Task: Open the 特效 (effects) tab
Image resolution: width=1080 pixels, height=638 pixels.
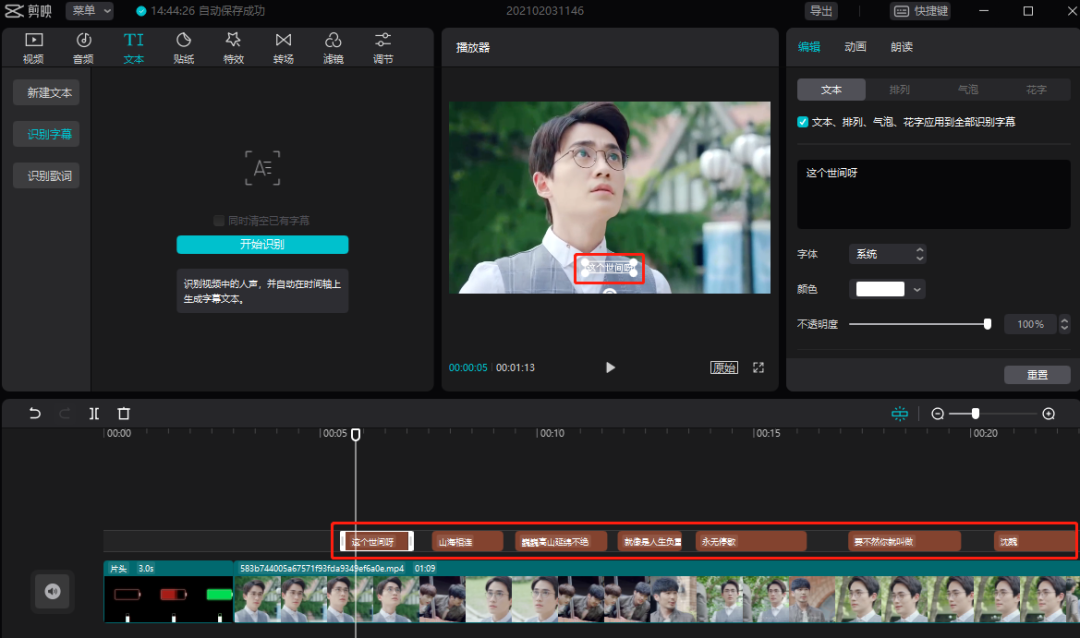Action: click(233, 48)
